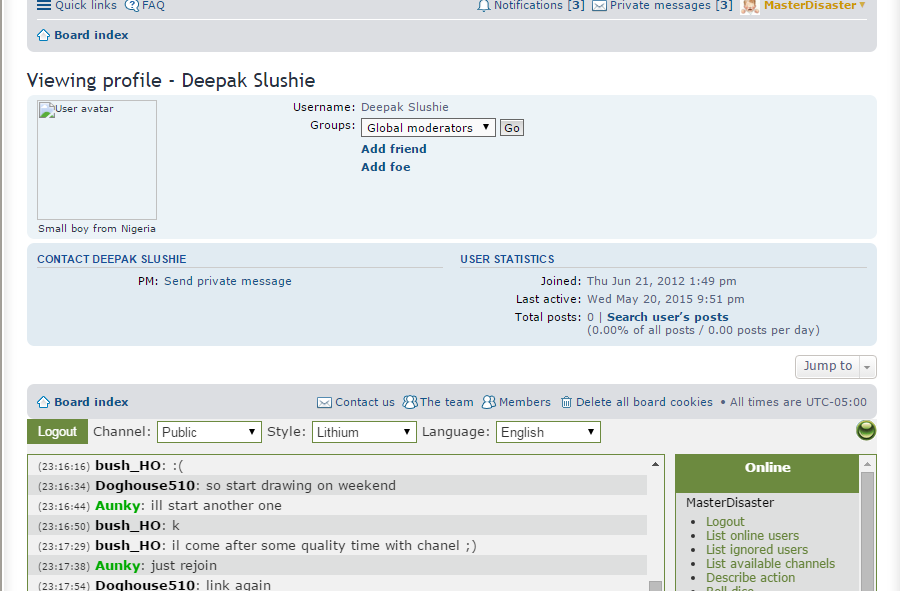This screenshot has height=591, width=902.
Task: Open the Groups dropdown showing Global moderators
Action: pos(428,128)
